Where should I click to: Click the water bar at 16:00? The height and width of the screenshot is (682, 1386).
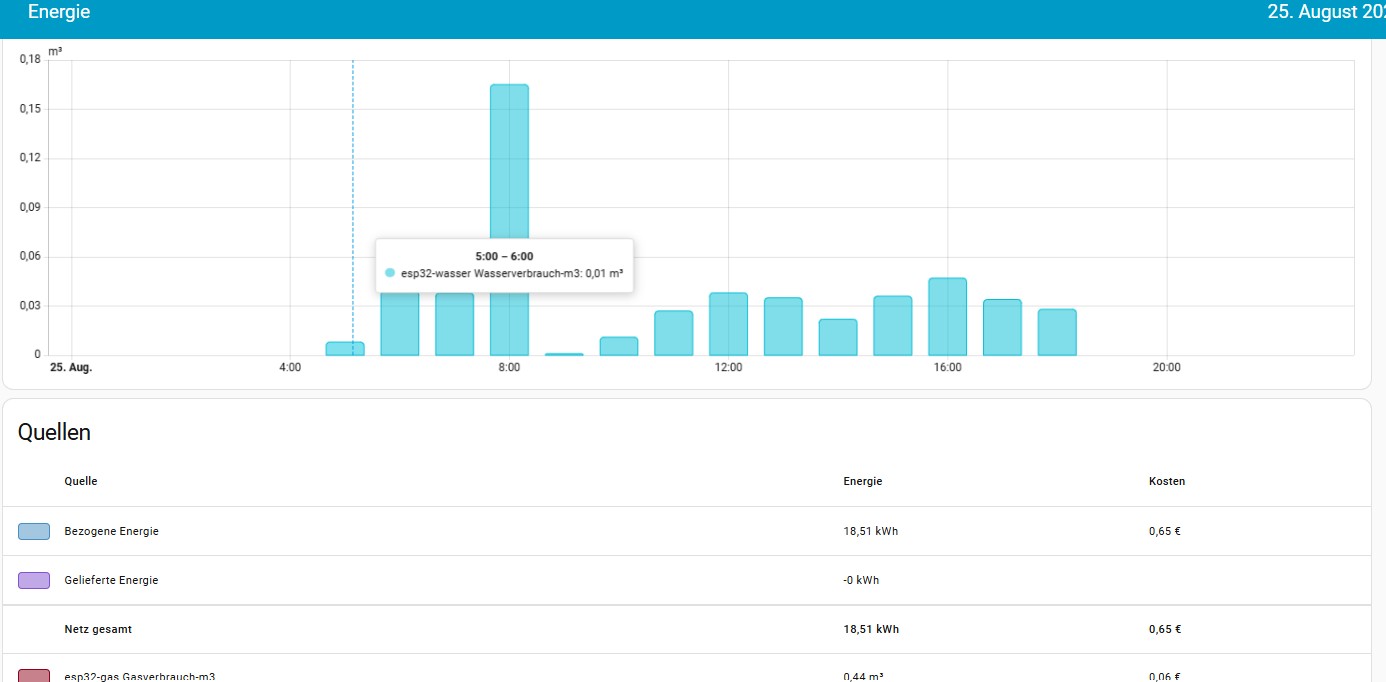(x=947, y=316)
